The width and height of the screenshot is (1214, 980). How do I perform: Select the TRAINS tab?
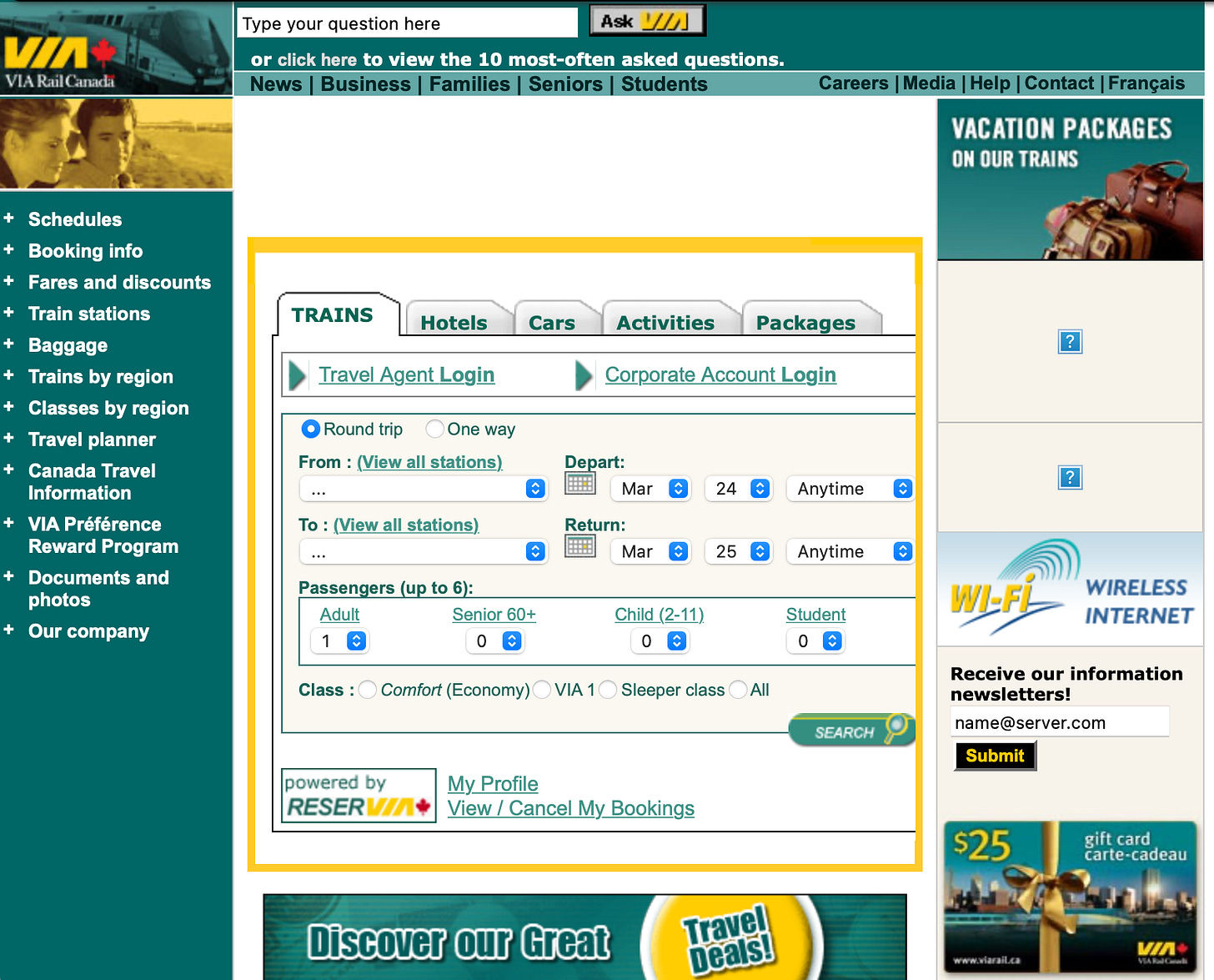[x=337, y=315]
